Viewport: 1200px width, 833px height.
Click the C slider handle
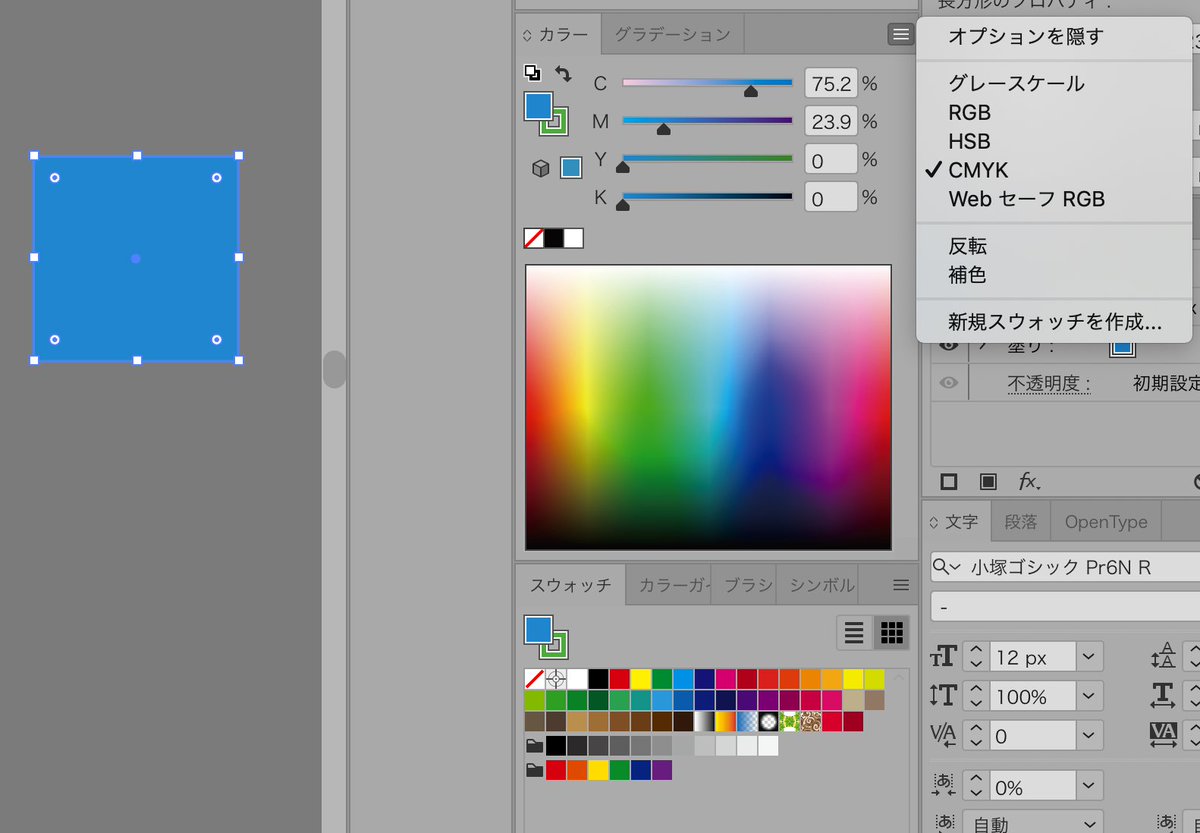click(x=751, y=91)
